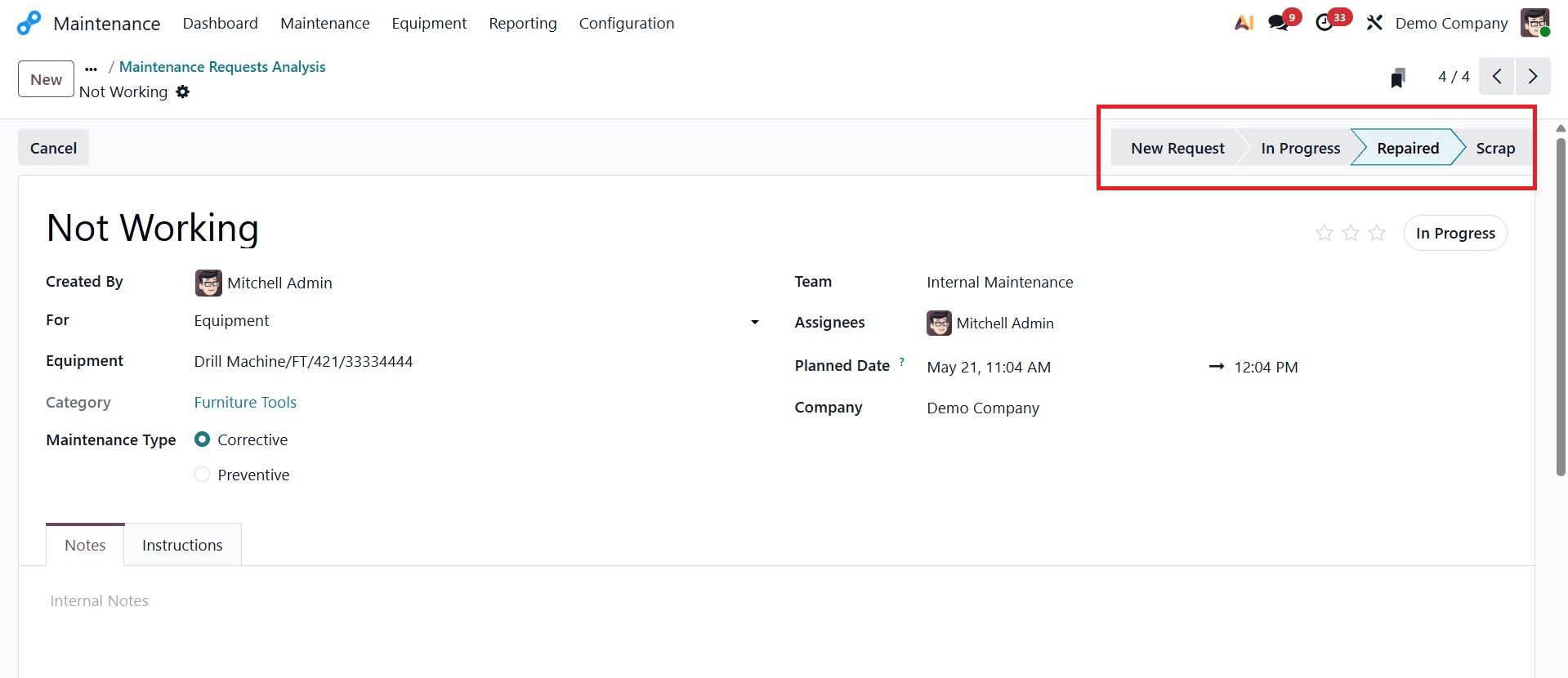Viewport: 1568px width, 678px height.
Task: Open the Configuration menu
Action: [x=627, y=23]
